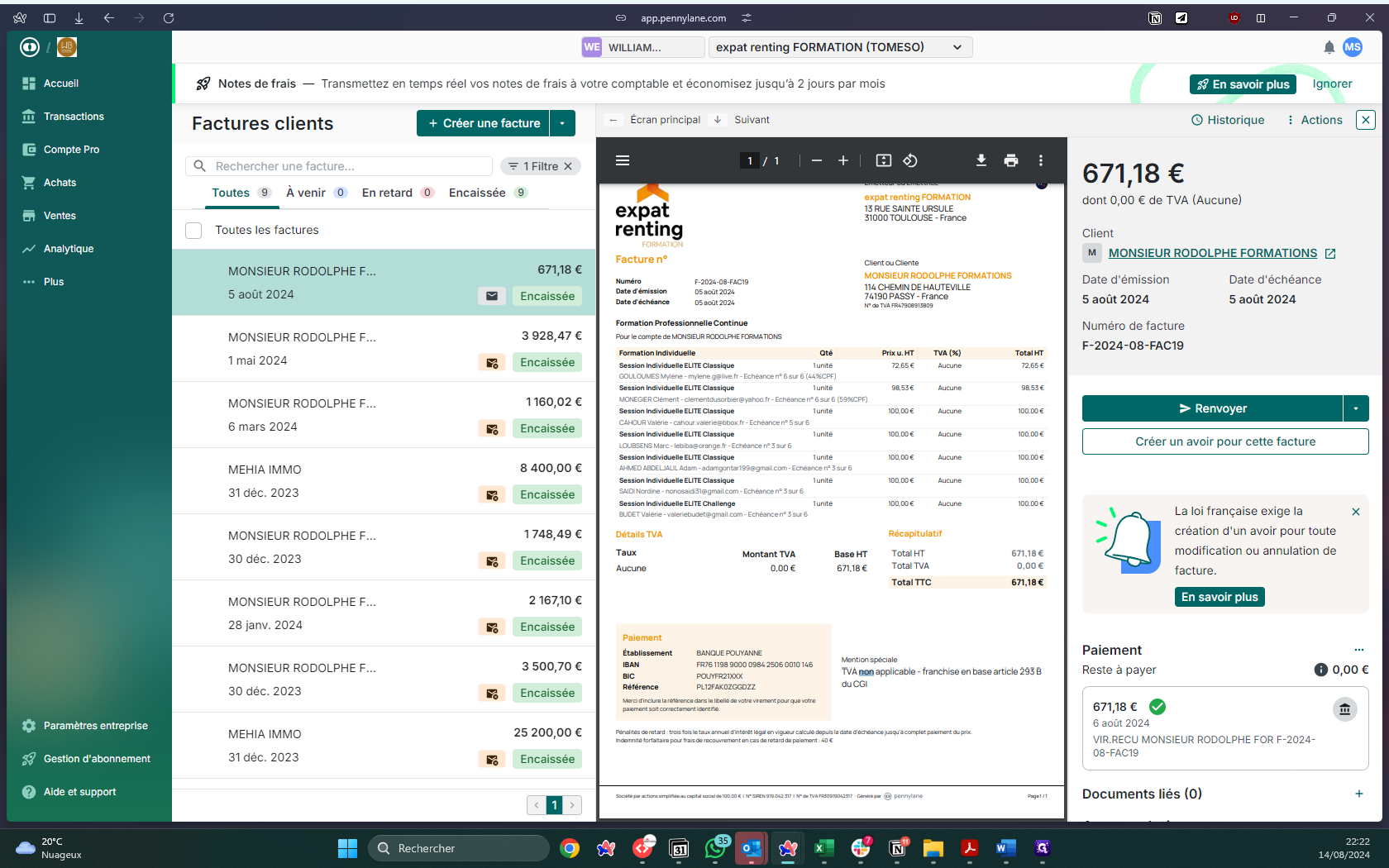
Task: Click the PDF page number field
Action: click(x=750, y=160)
